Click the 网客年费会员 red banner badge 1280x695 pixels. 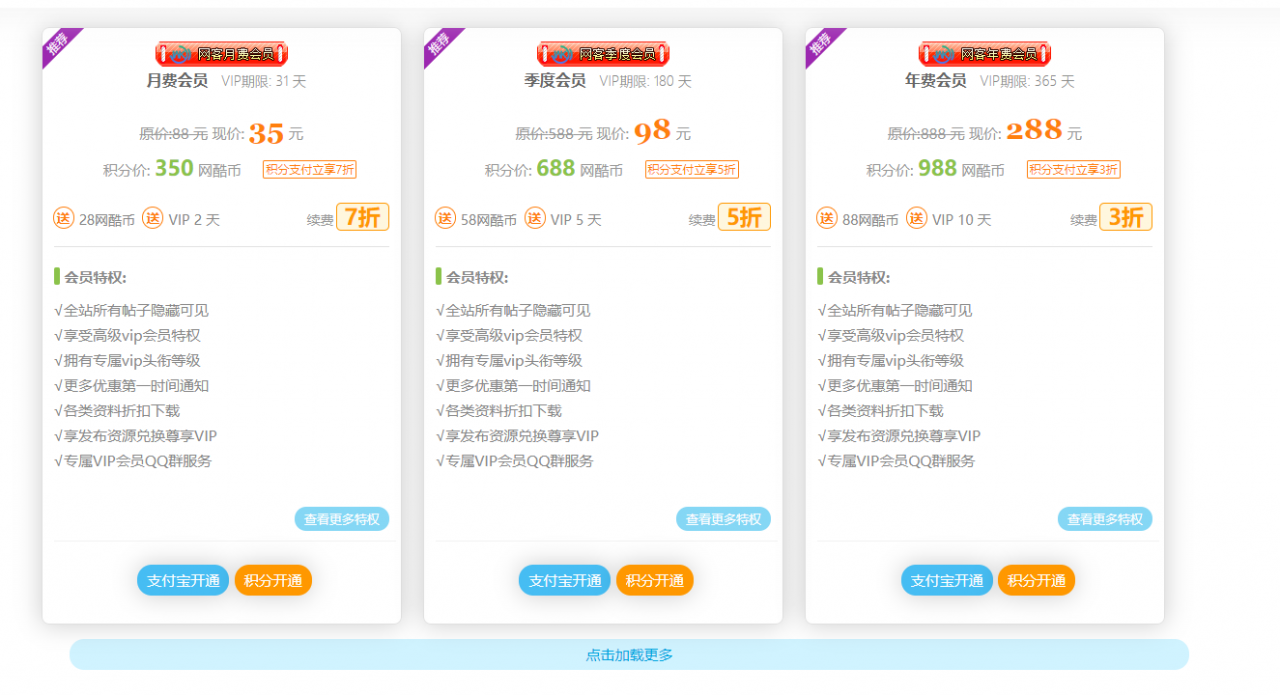[x=985, y=54]
